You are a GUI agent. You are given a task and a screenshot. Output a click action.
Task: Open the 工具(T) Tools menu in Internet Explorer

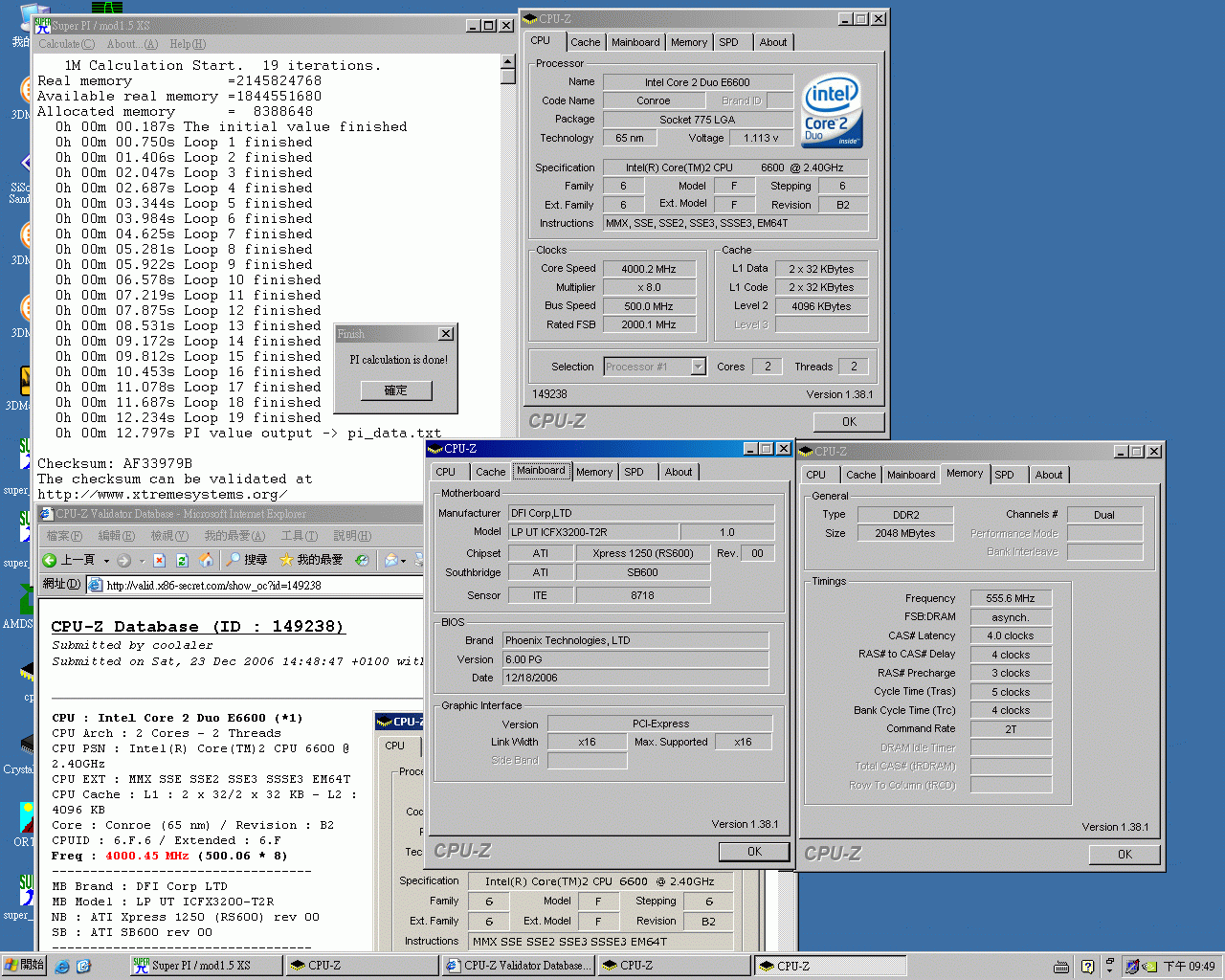pyautogui.click(x=299, y=536)
